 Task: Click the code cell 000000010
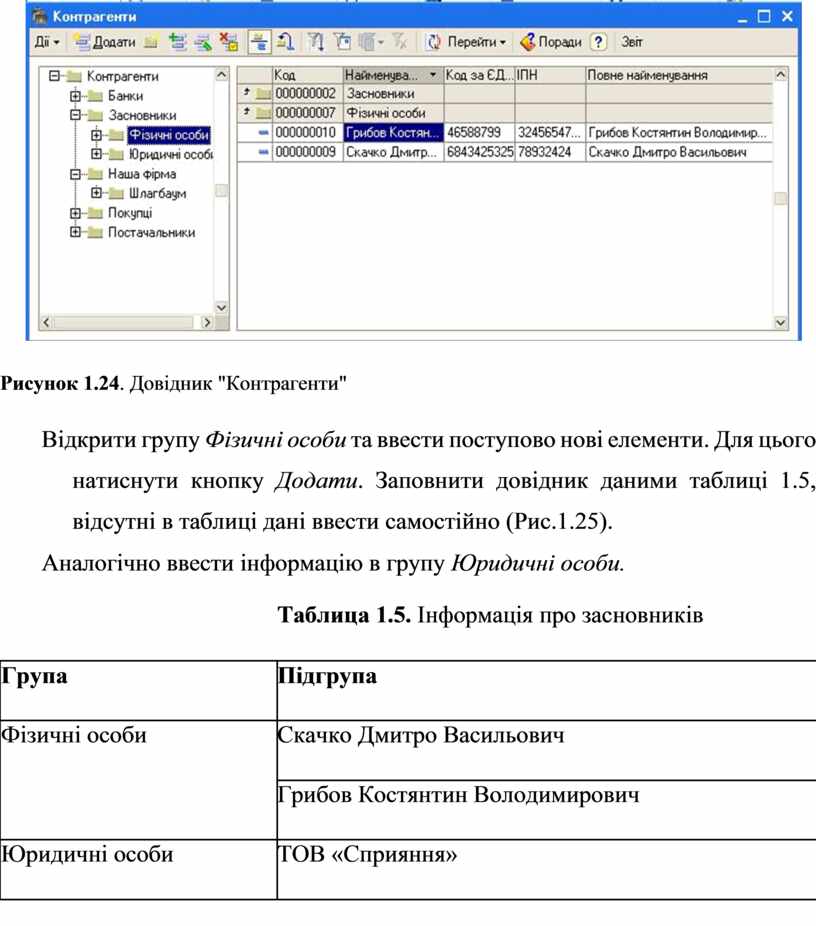(x=307, y=132)
